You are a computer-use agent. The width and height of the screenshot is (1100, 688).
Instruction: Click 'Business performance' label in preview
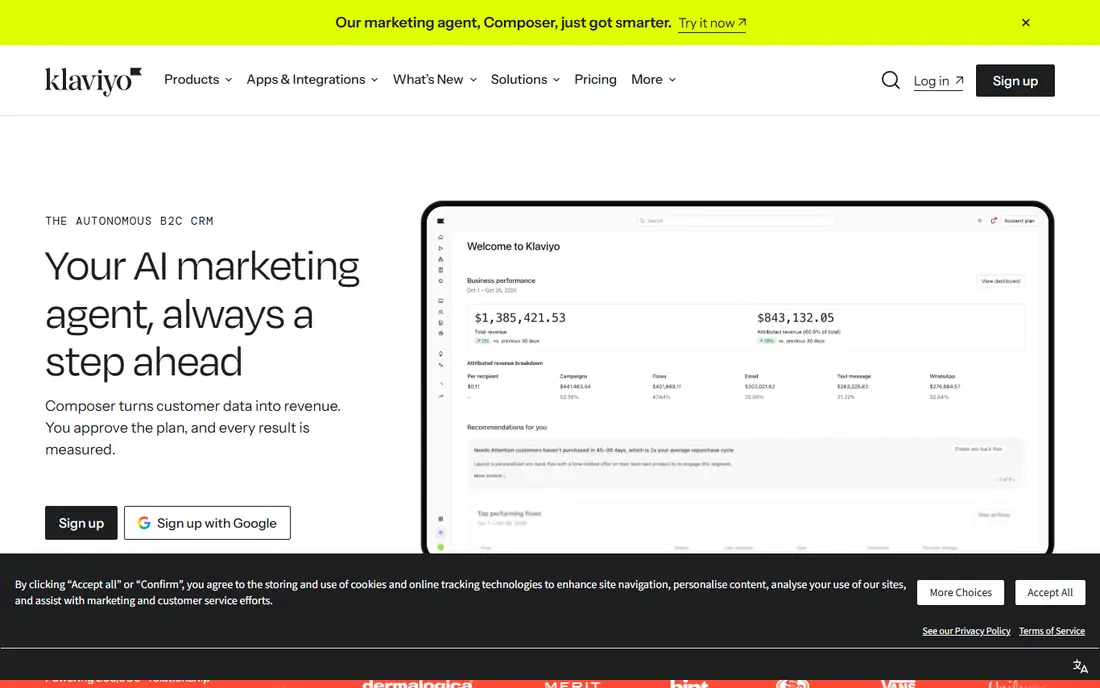[x=501, y=281]
